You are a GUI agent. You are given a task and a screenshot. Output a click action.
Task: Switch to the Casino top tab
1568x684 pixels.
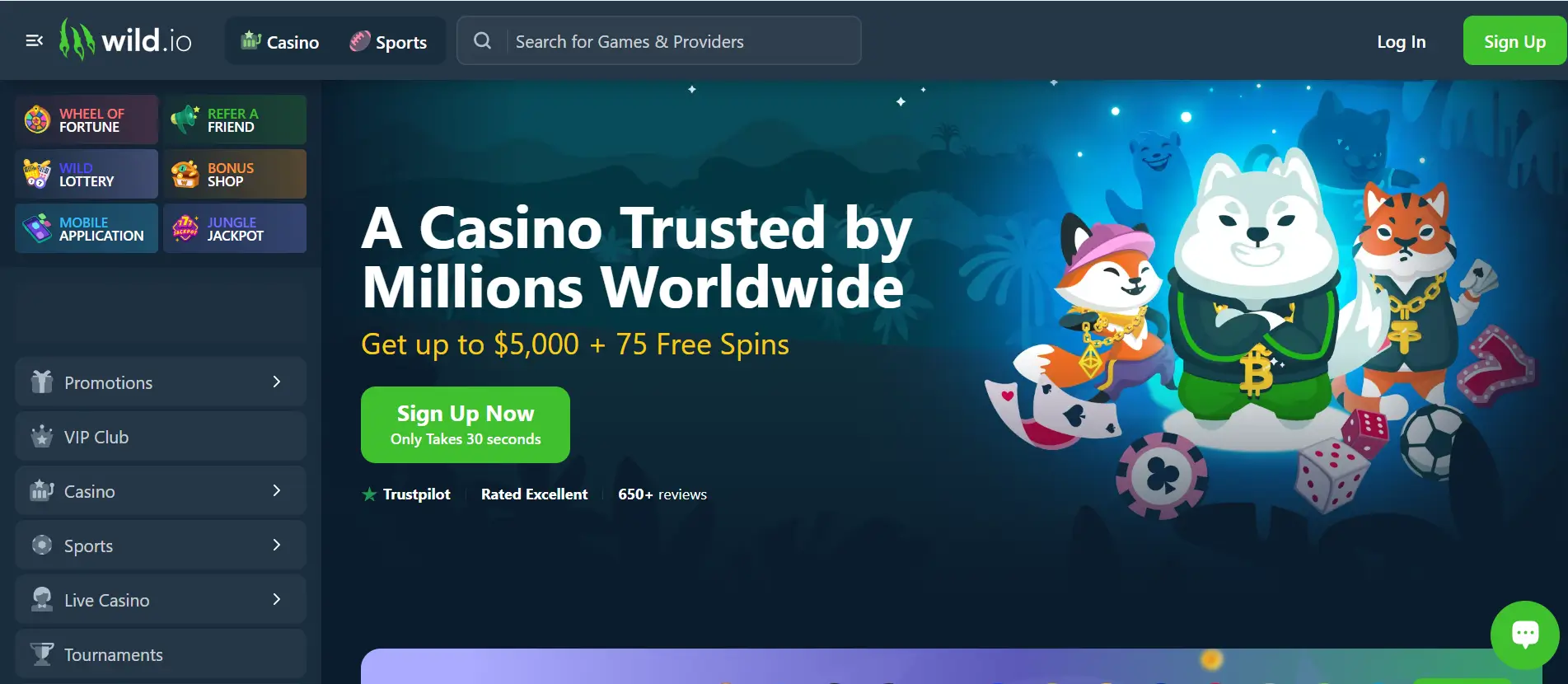pos(280,41)
